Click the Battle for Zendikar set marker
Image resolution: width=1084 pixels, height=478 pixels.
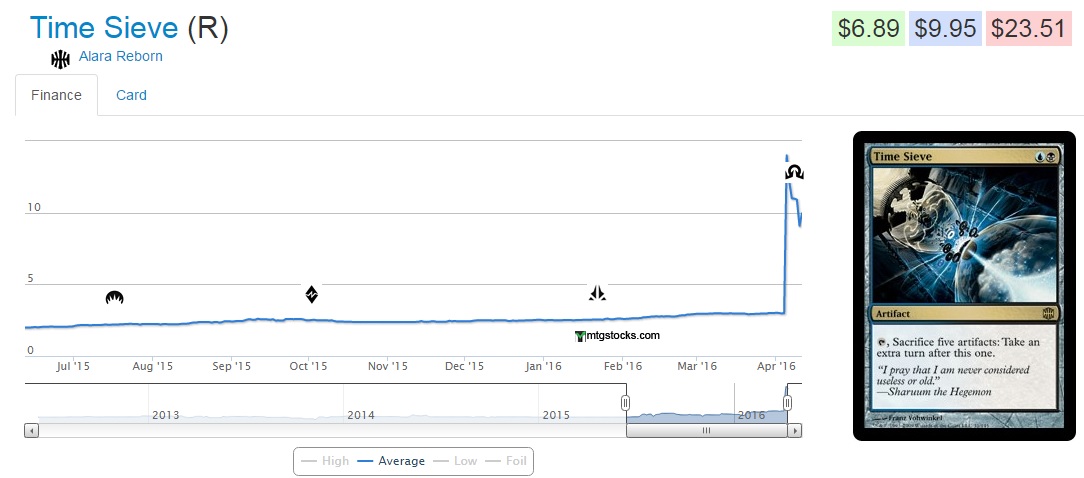pos(312,294)
